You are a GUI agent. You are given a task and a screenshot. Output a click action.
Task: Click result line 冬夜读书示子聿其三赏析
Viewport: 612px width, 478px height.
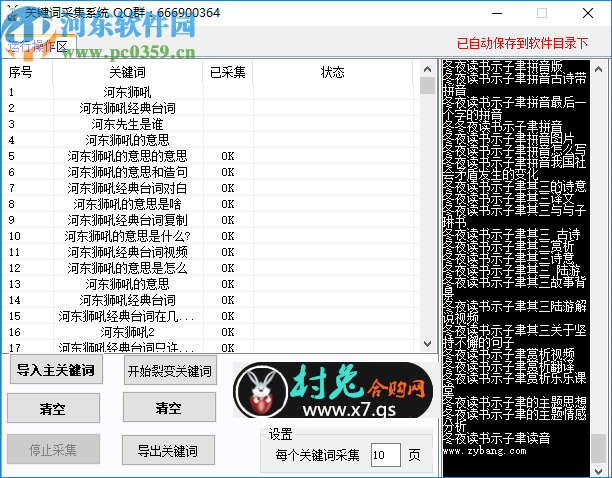(x=509, y=247)
